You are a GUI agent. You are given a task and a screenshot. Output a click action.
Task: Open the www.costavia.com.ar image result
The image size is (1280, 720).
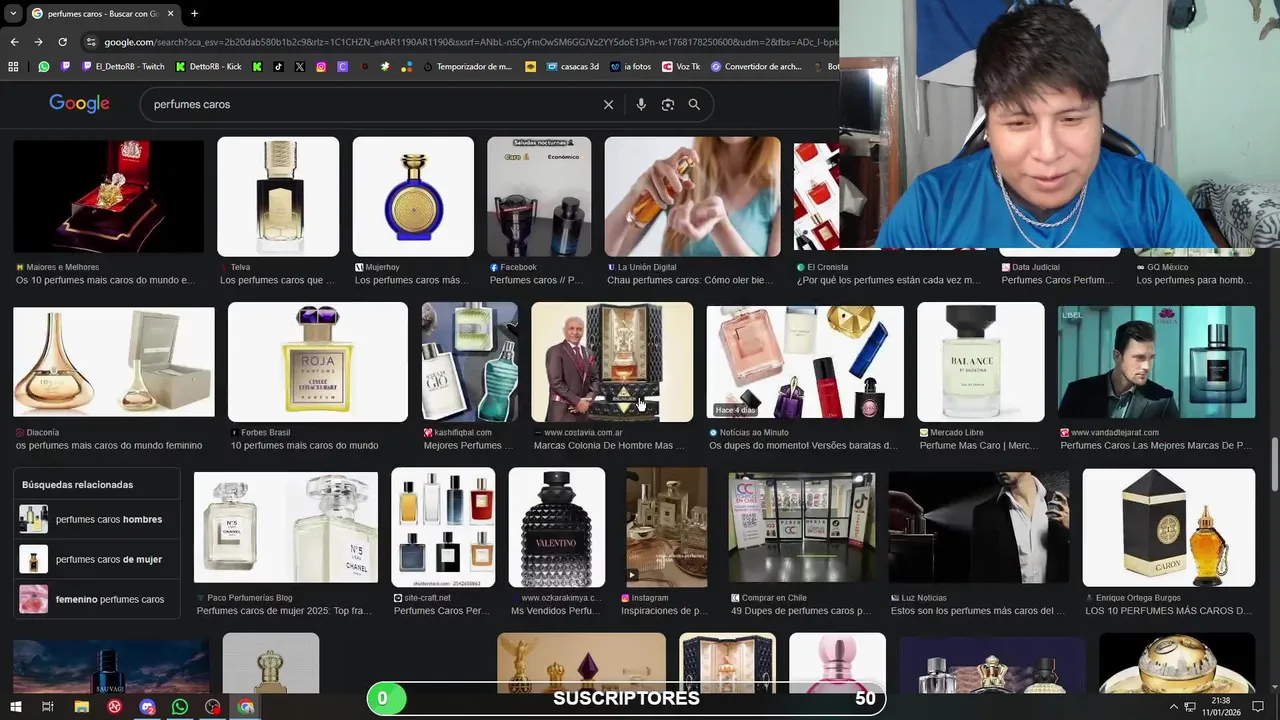[612, 361]
